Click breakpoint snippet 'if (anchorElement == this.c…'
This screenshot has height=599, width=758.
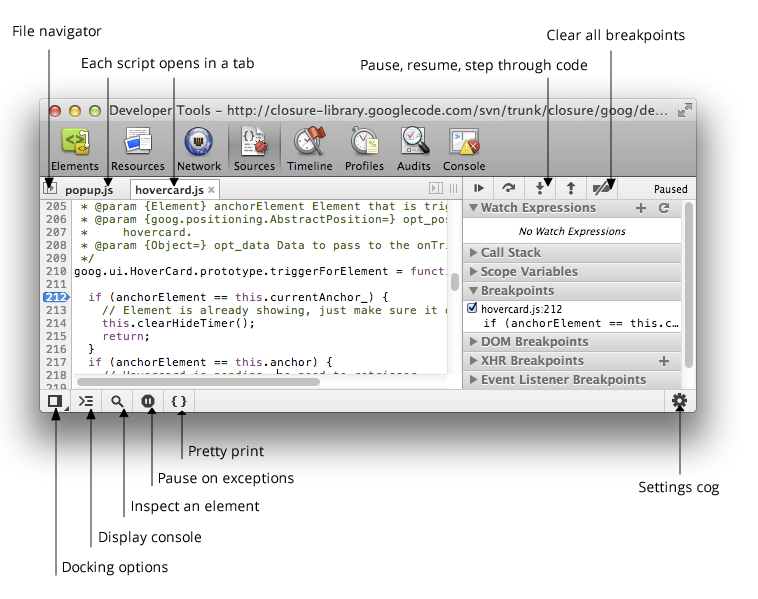[581, 323]
